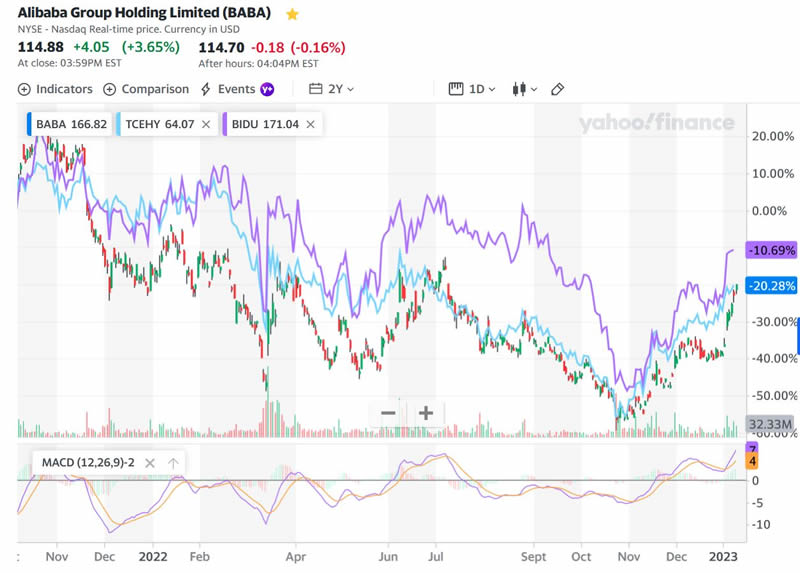Click the Alibaba Group Holding Limited title
The image size is (800, 573).
[x=144, y=13]
